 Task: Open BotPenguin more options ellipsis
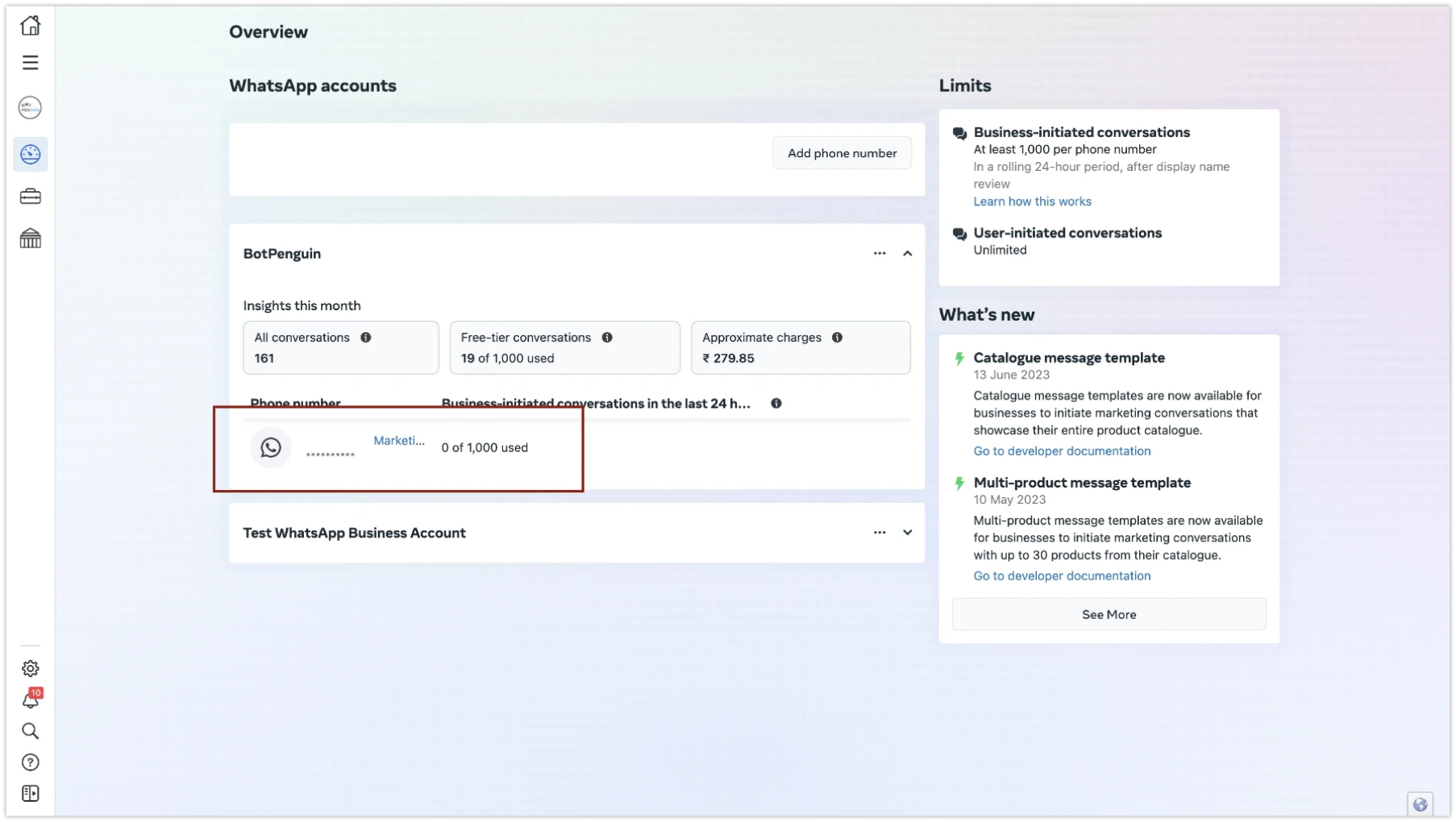click(880, 253)
